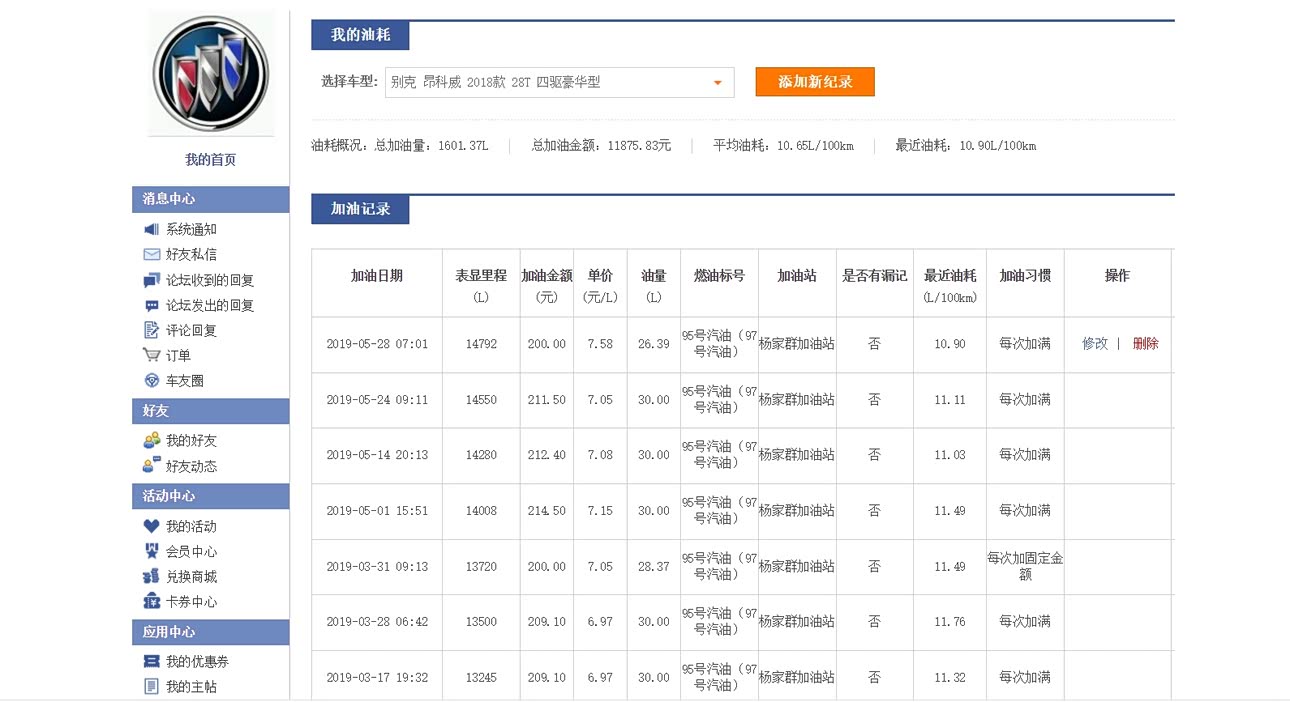Open 会员中心 member center menu item
The image size is (1290, 702).
coord(191,551)
